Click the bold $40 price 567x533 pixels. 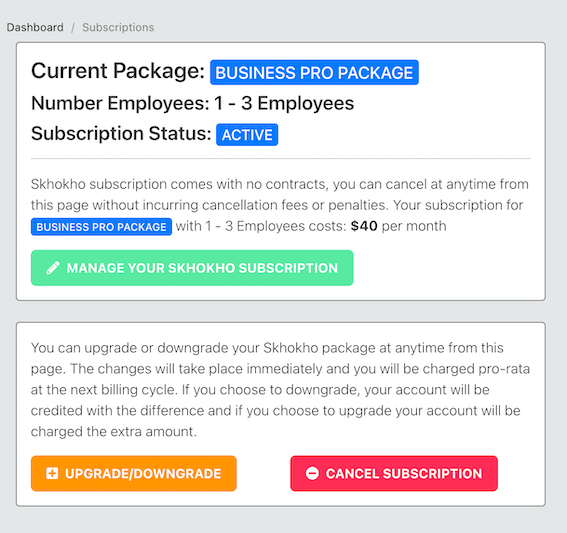[x=364, y=226]
